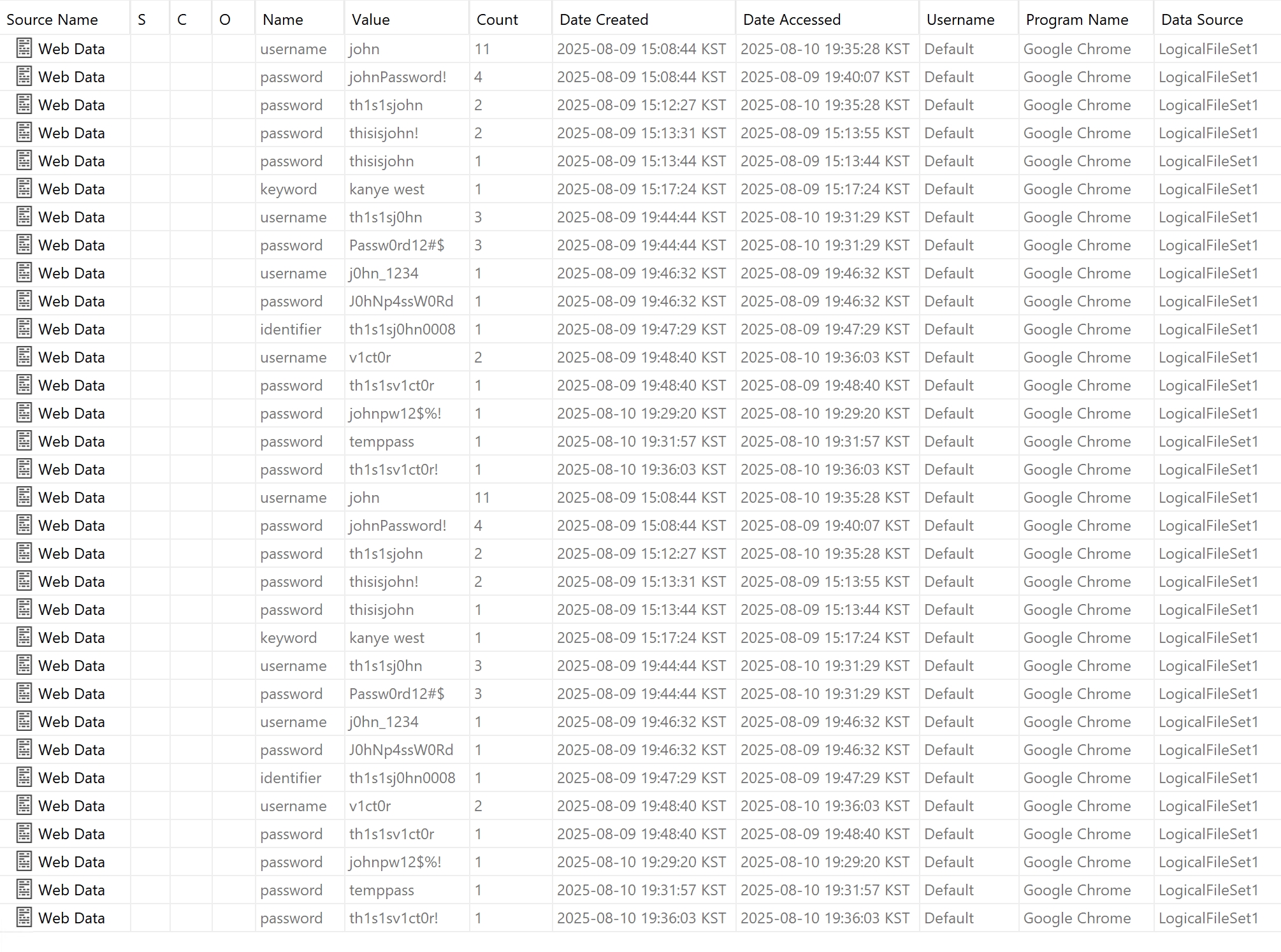Click the Username column header
1281x952 pixels.
click(x=960, y=20)
